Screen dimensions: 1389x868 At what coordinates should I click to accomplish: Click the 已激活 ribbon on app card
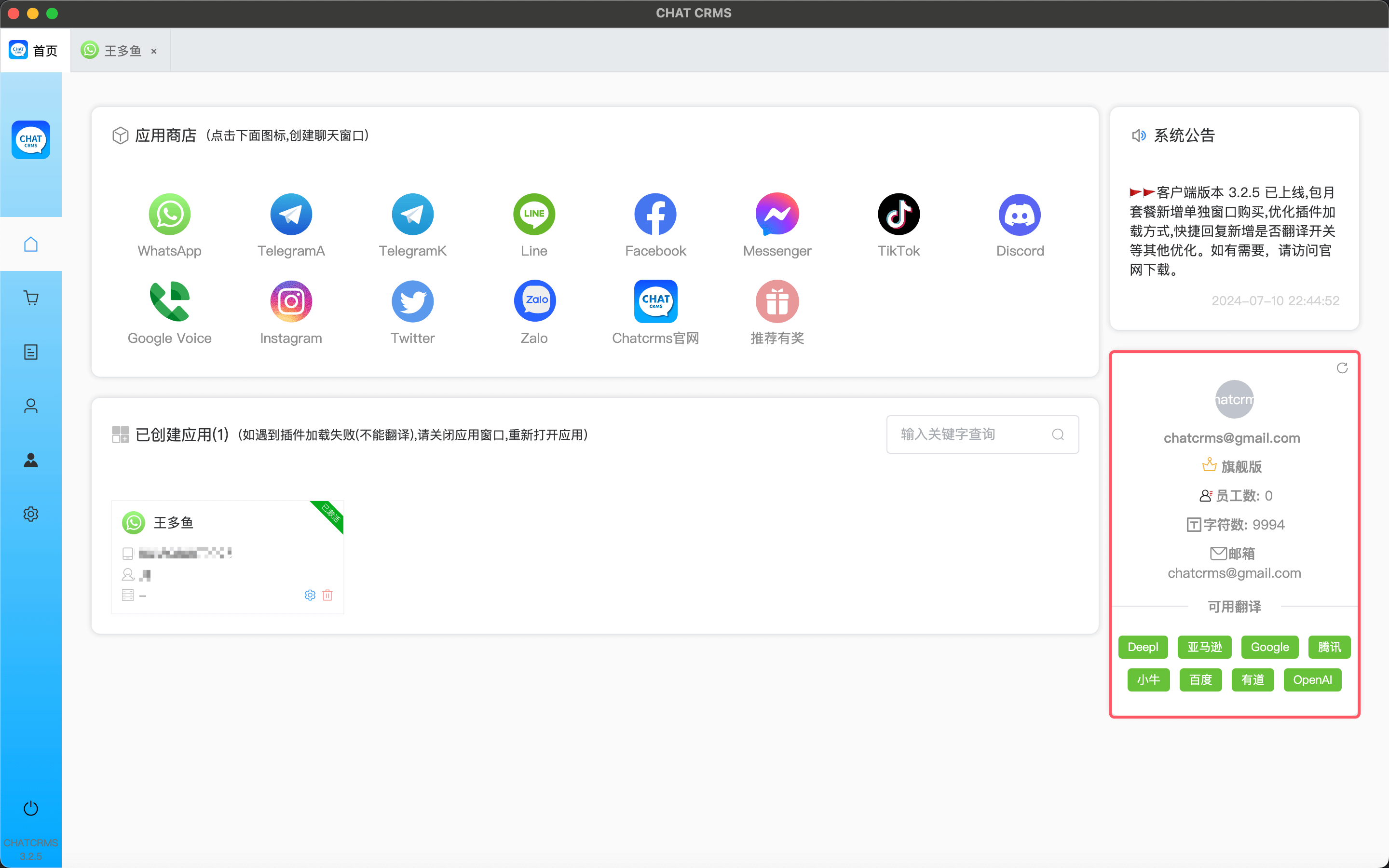pyautogui.click(x=330, y=513)
